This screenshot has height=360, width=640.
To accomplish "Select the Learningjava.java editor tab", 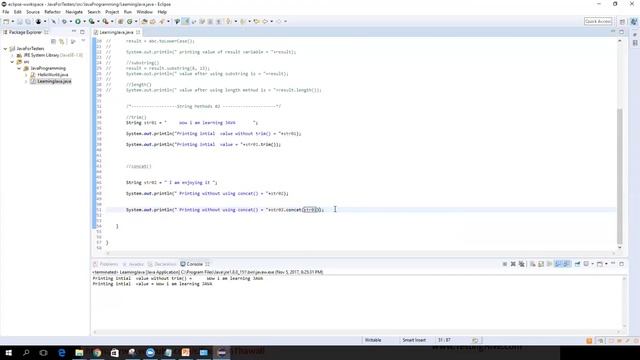I will 116,32.
